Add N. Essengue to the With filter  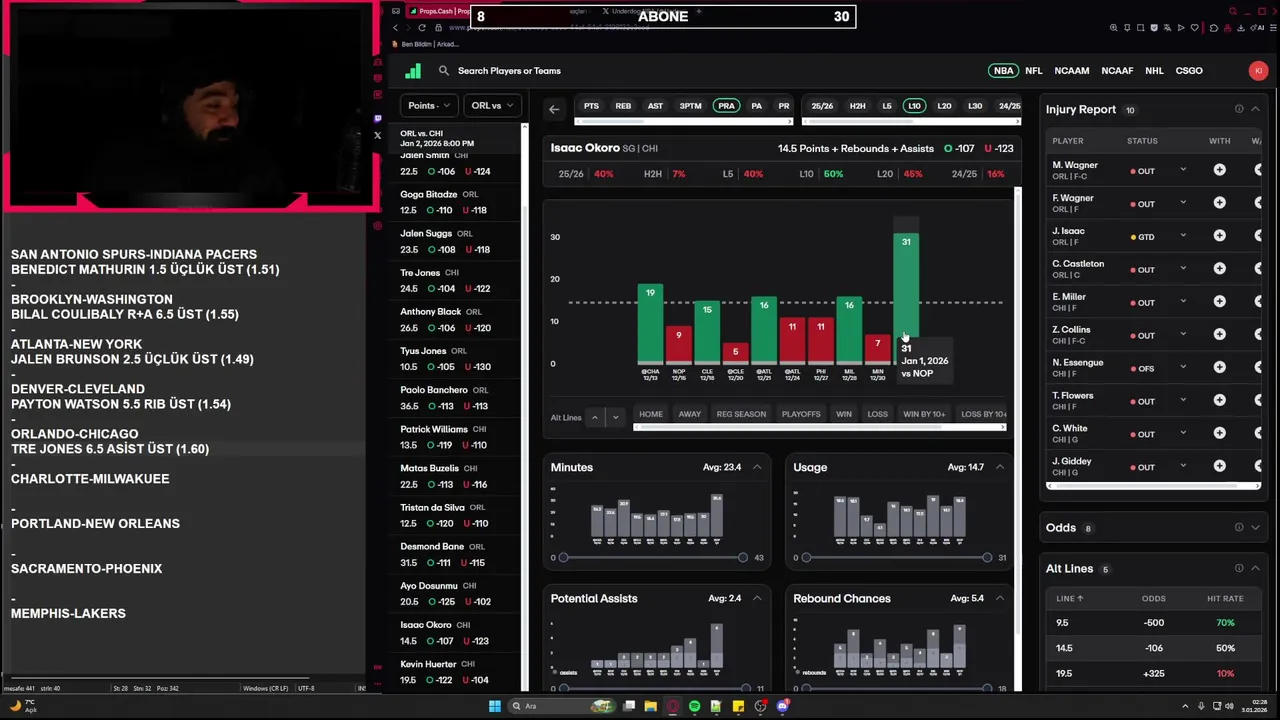click(x=1219, y=368)
